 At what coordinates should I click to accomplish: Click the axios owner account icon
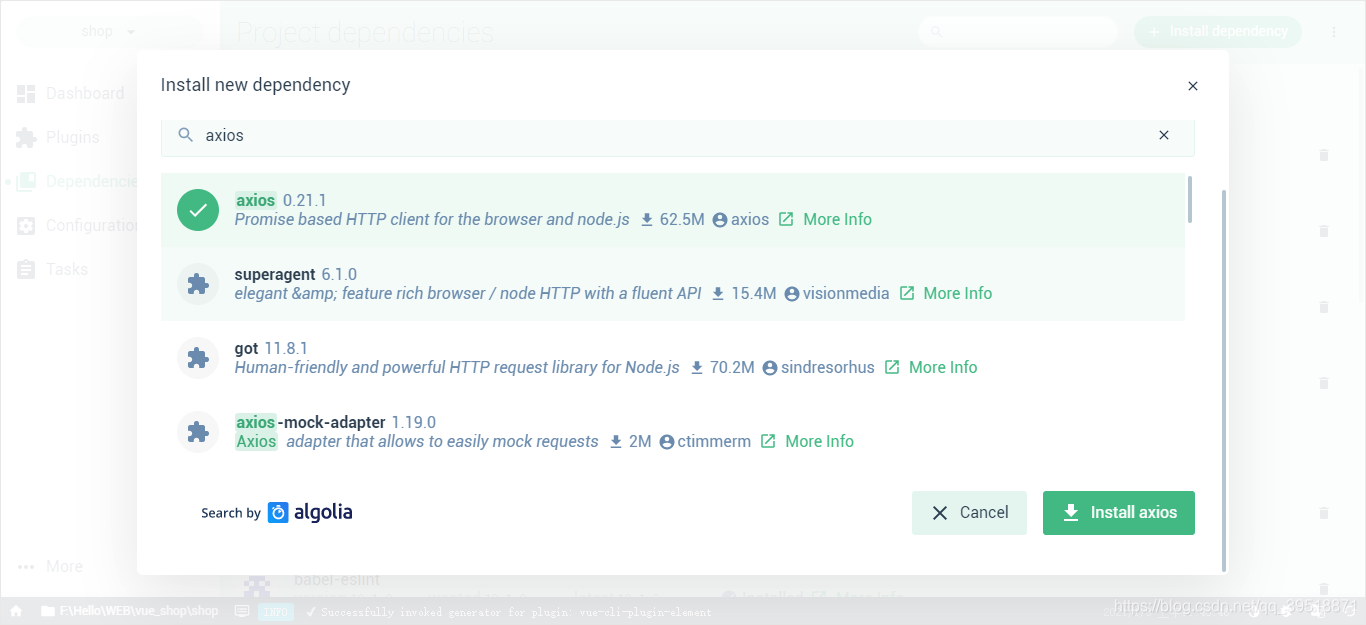click(x=720, y=219)
